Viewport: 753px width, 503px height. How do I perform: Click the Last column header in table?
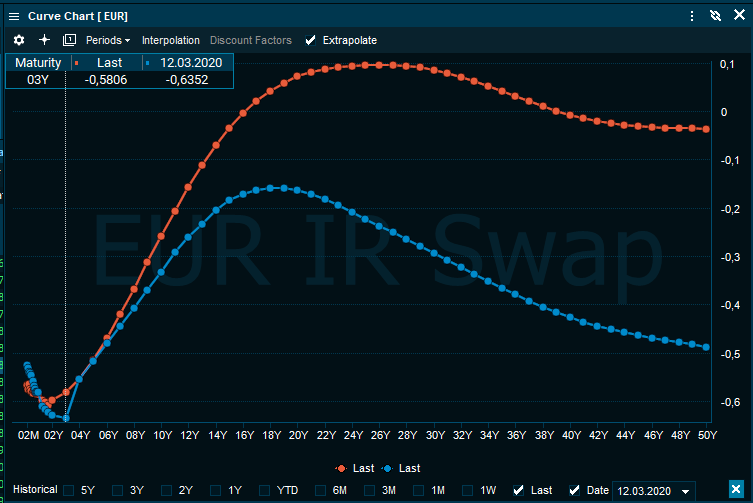[109, 63]
